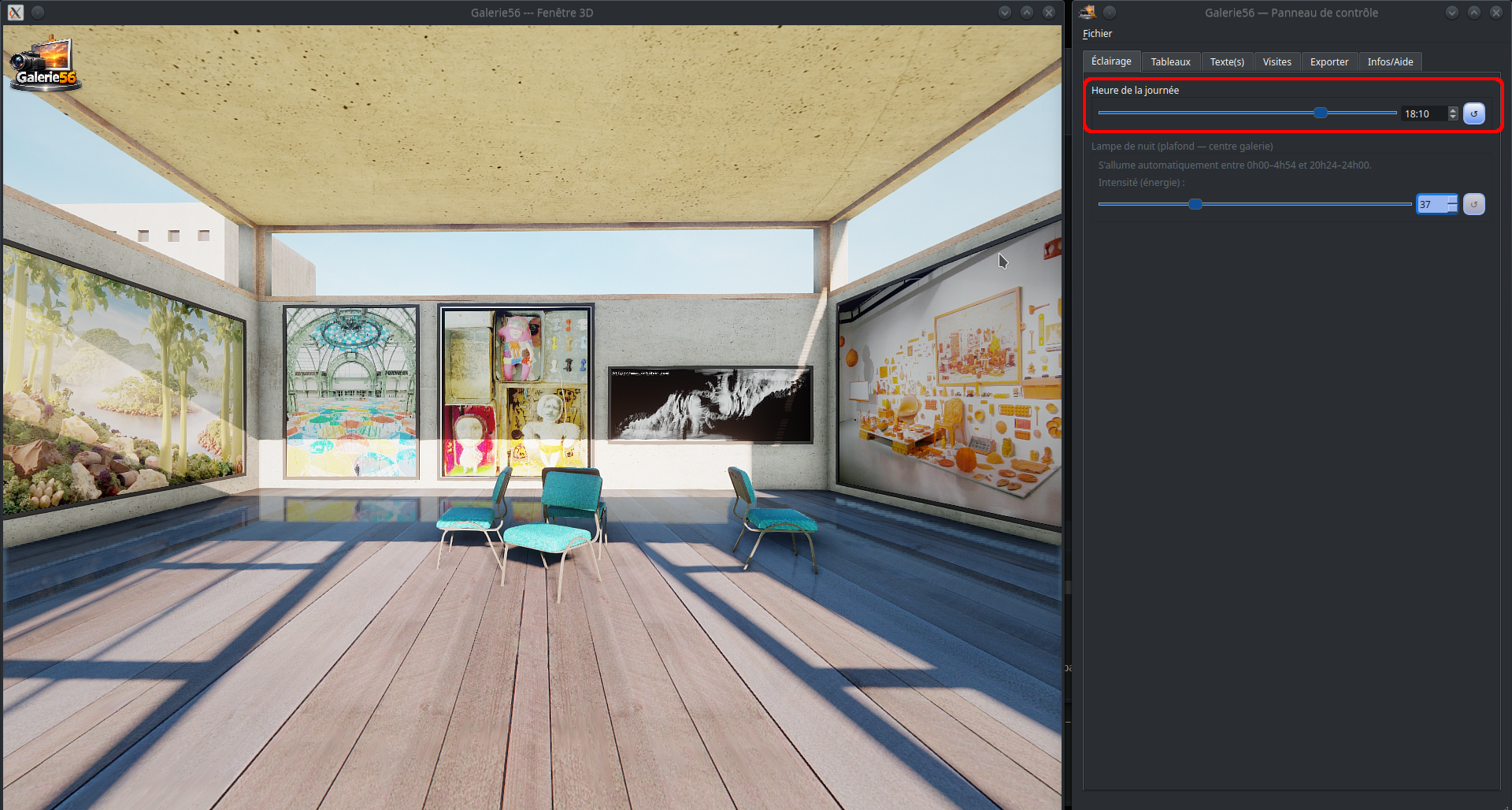Click the pin button in Fenêtre 3D title bar
The width and height of the screenshot is (1512, 810).
tap(38, 13)
